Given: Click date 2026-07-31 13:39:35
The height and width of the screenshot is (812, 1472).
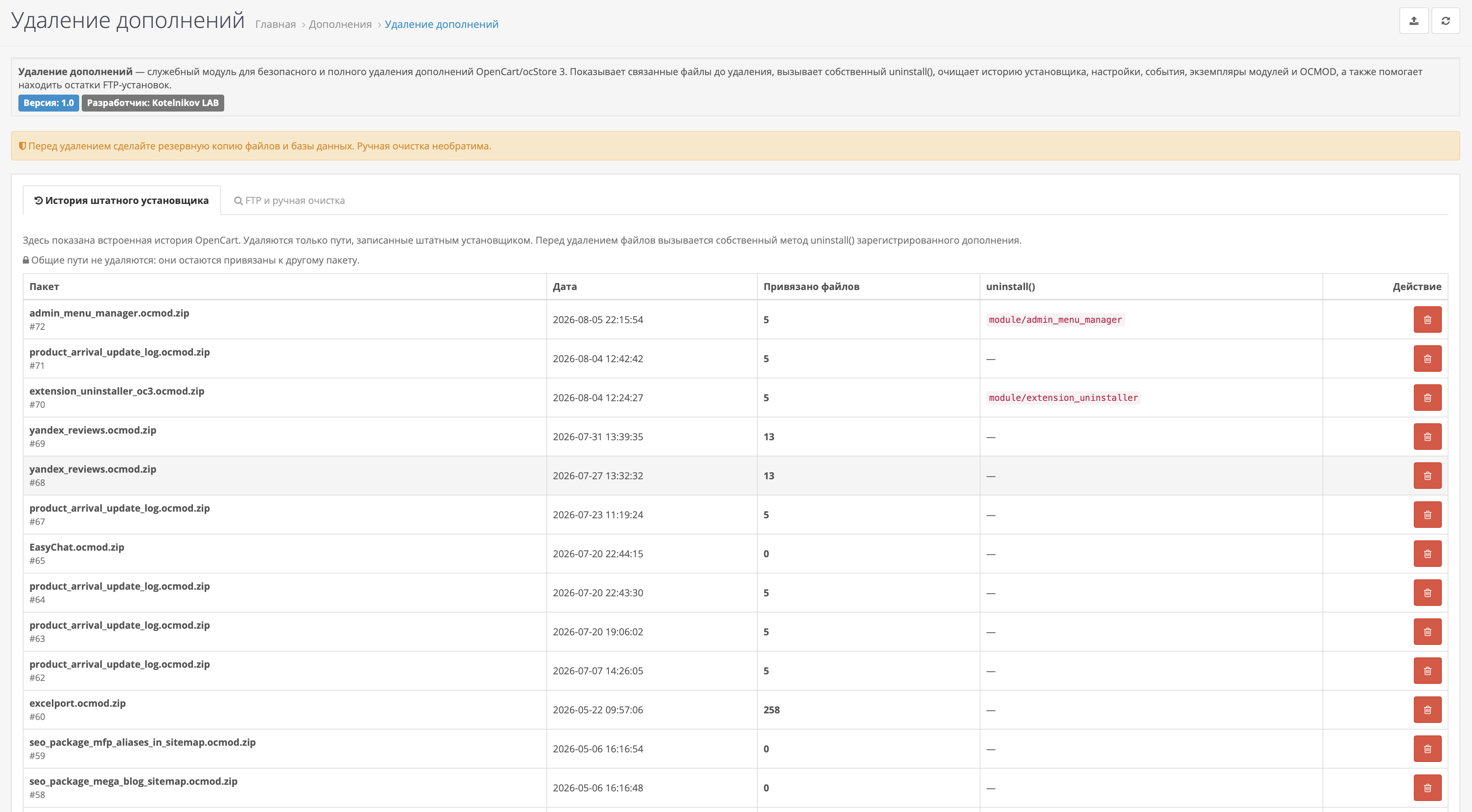Looking at the screenshot, I should point(598,437).
